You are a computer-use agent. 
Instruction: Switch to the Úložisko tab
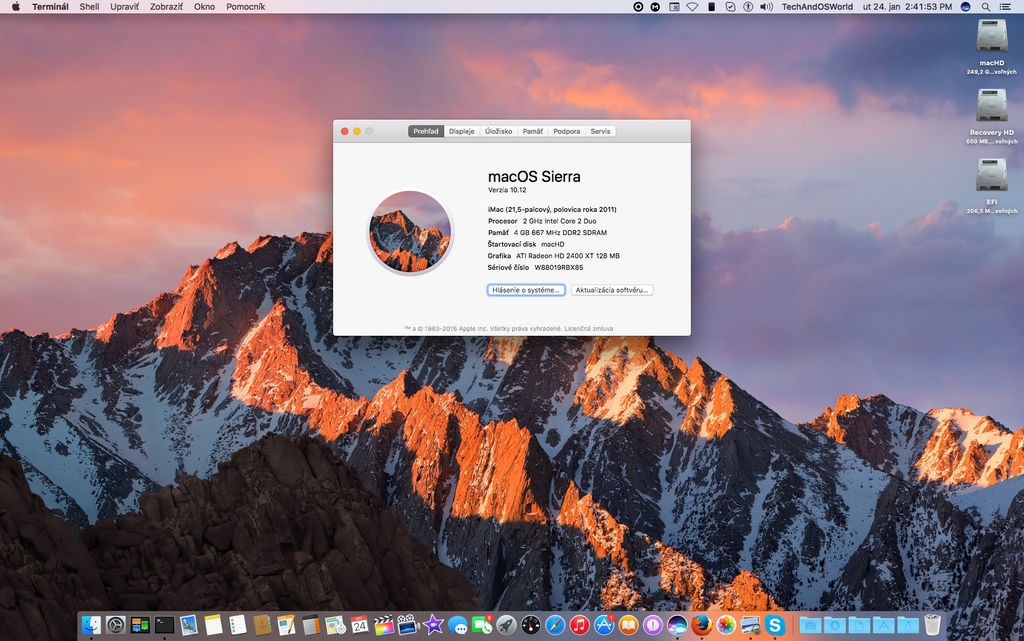coord(499,131)
